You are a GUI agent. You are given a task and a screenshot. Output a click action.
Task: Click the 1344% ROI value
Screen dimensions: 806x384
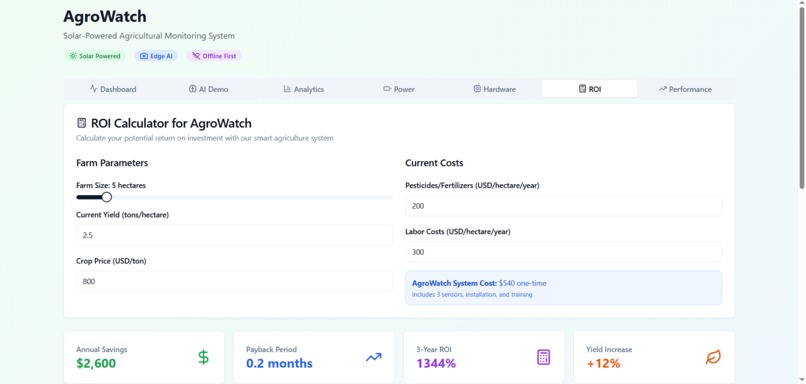click(436, 363)
